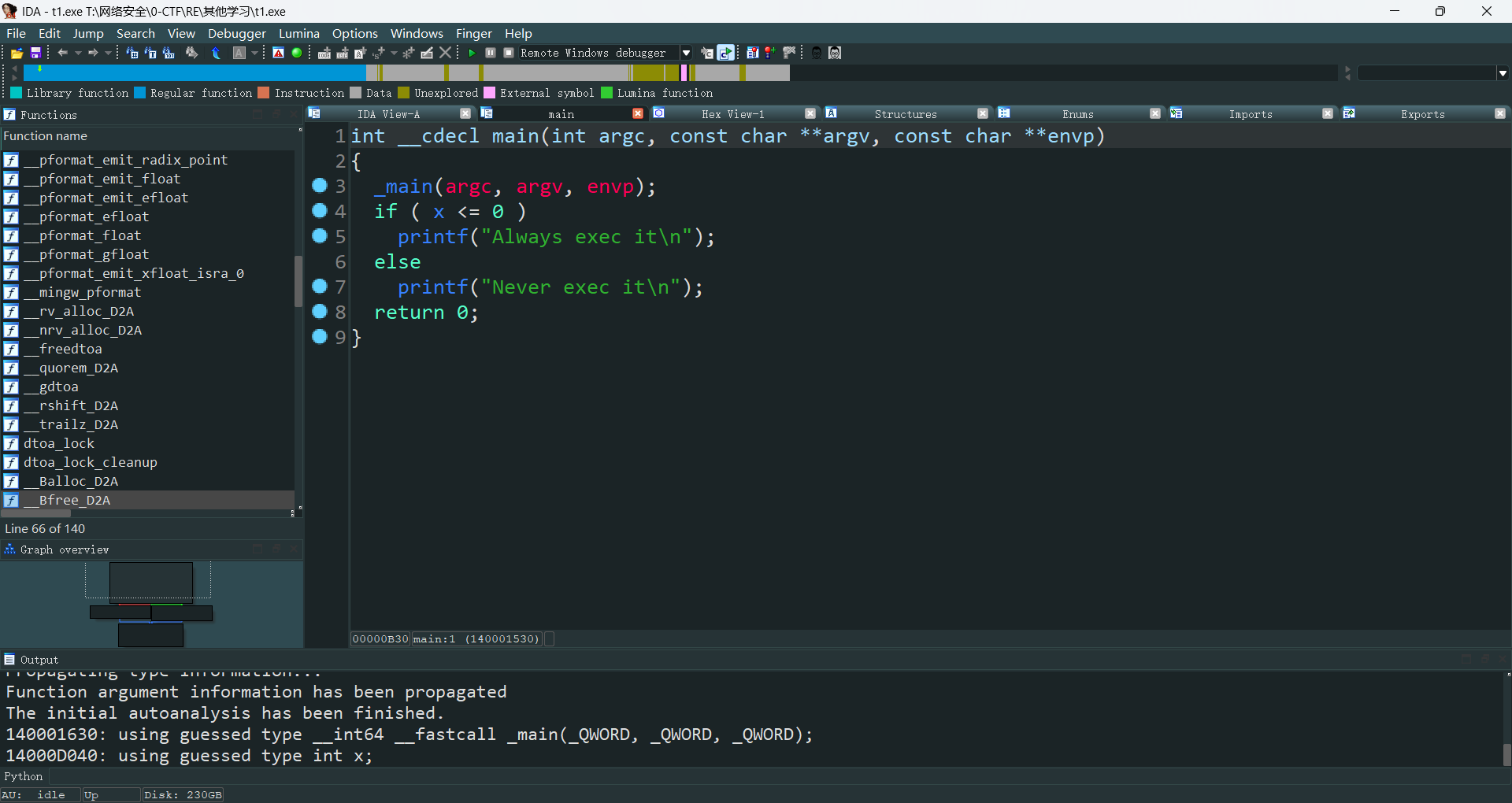Jump forward with the right arrow icon

coord(93,53)
